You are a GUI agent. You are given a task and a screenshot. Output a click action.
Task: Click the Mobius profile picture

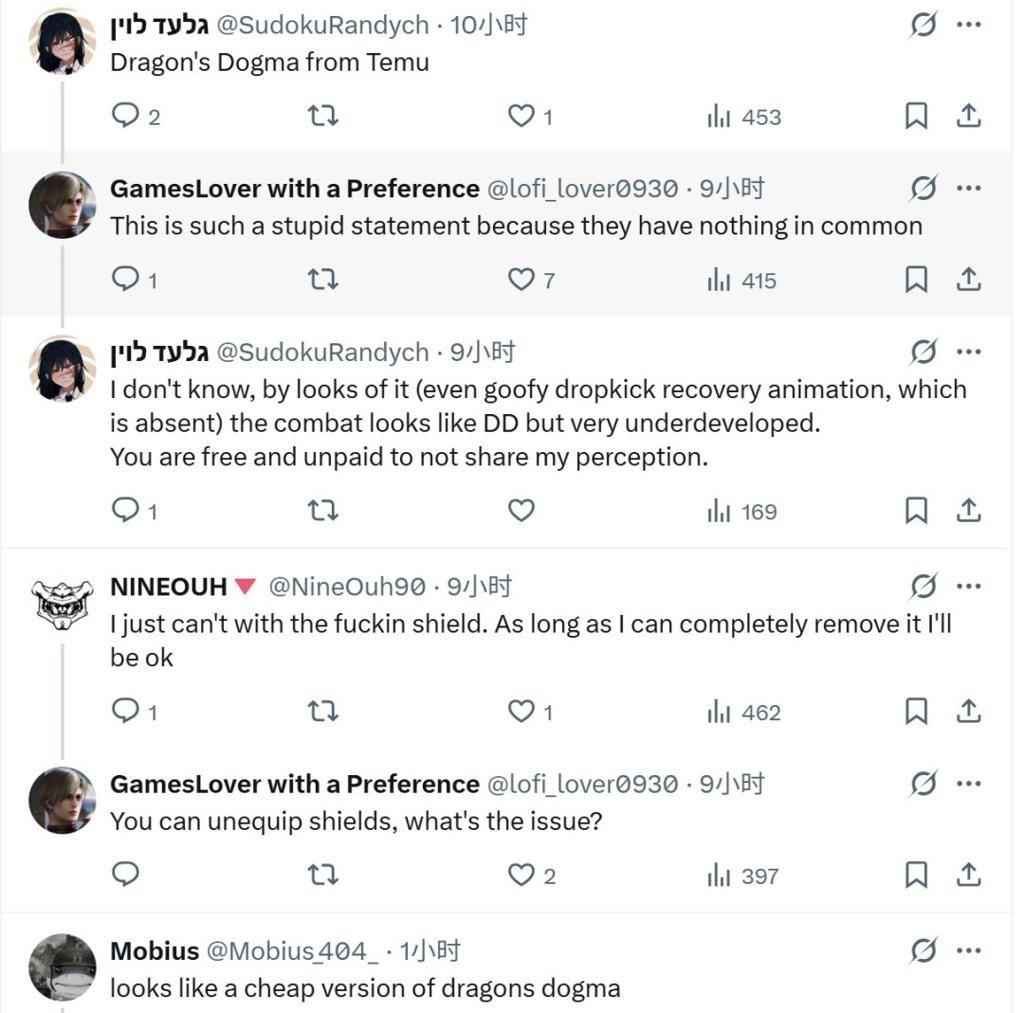coord(63,966)
